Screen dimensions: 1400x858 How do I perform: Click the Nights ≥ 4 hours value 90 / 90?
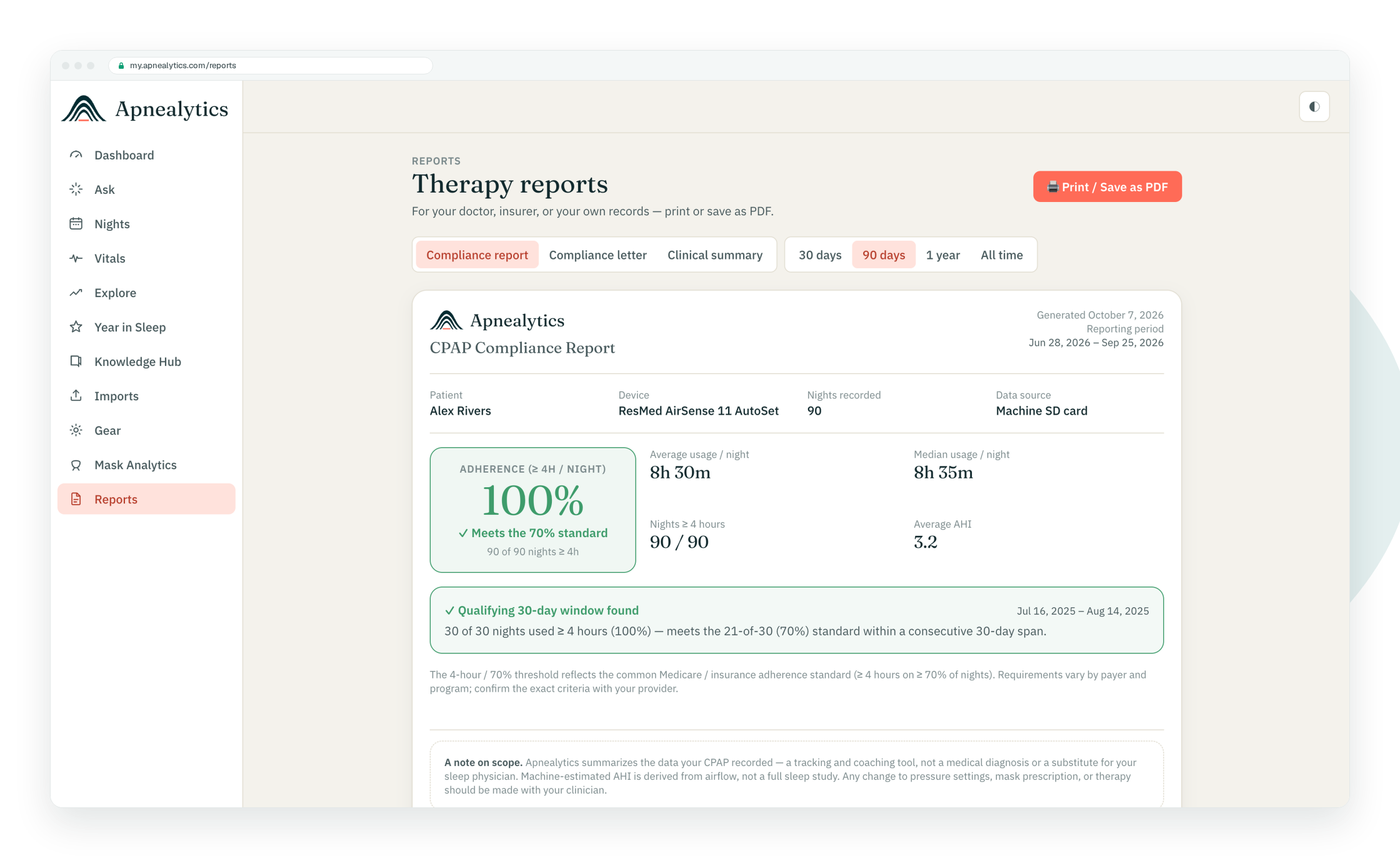click(679, 542)
